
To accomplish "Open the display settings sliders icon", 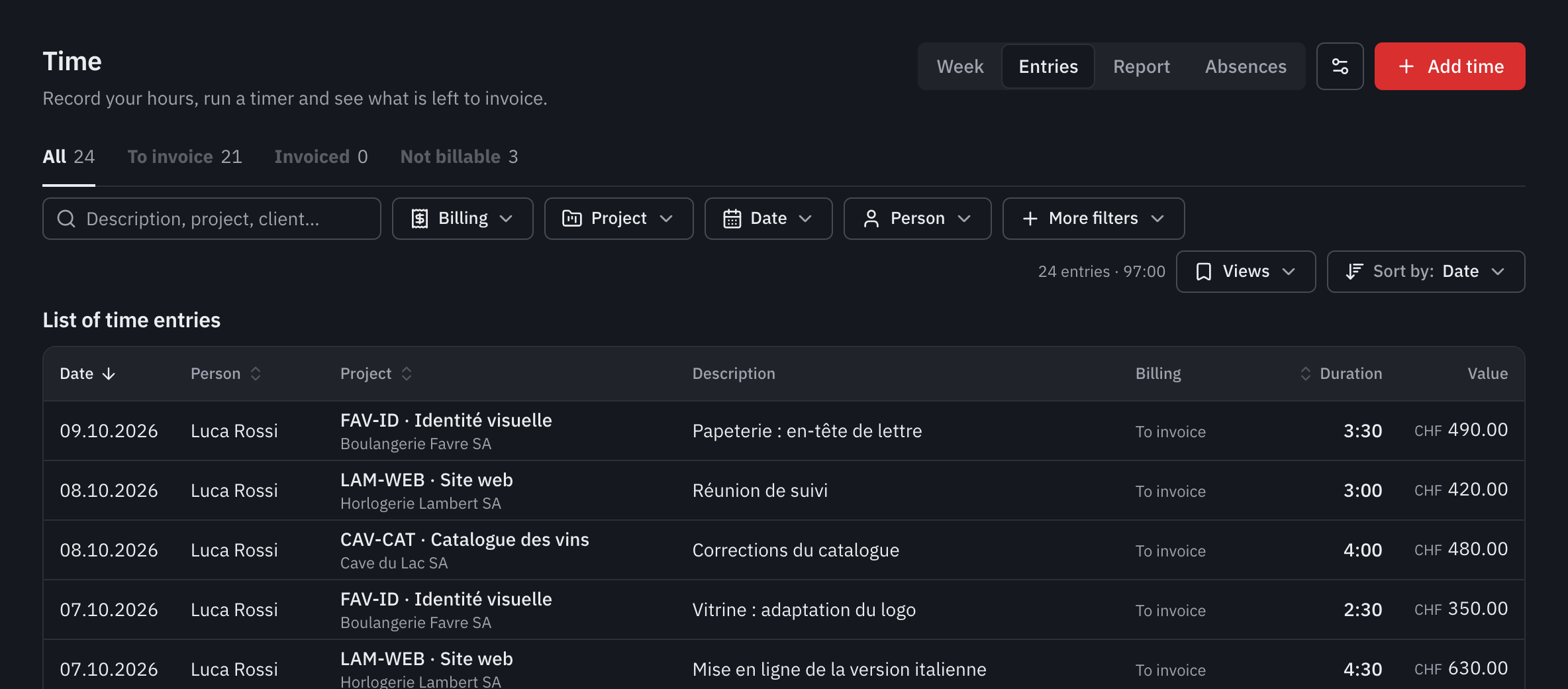I will 1340,66.
